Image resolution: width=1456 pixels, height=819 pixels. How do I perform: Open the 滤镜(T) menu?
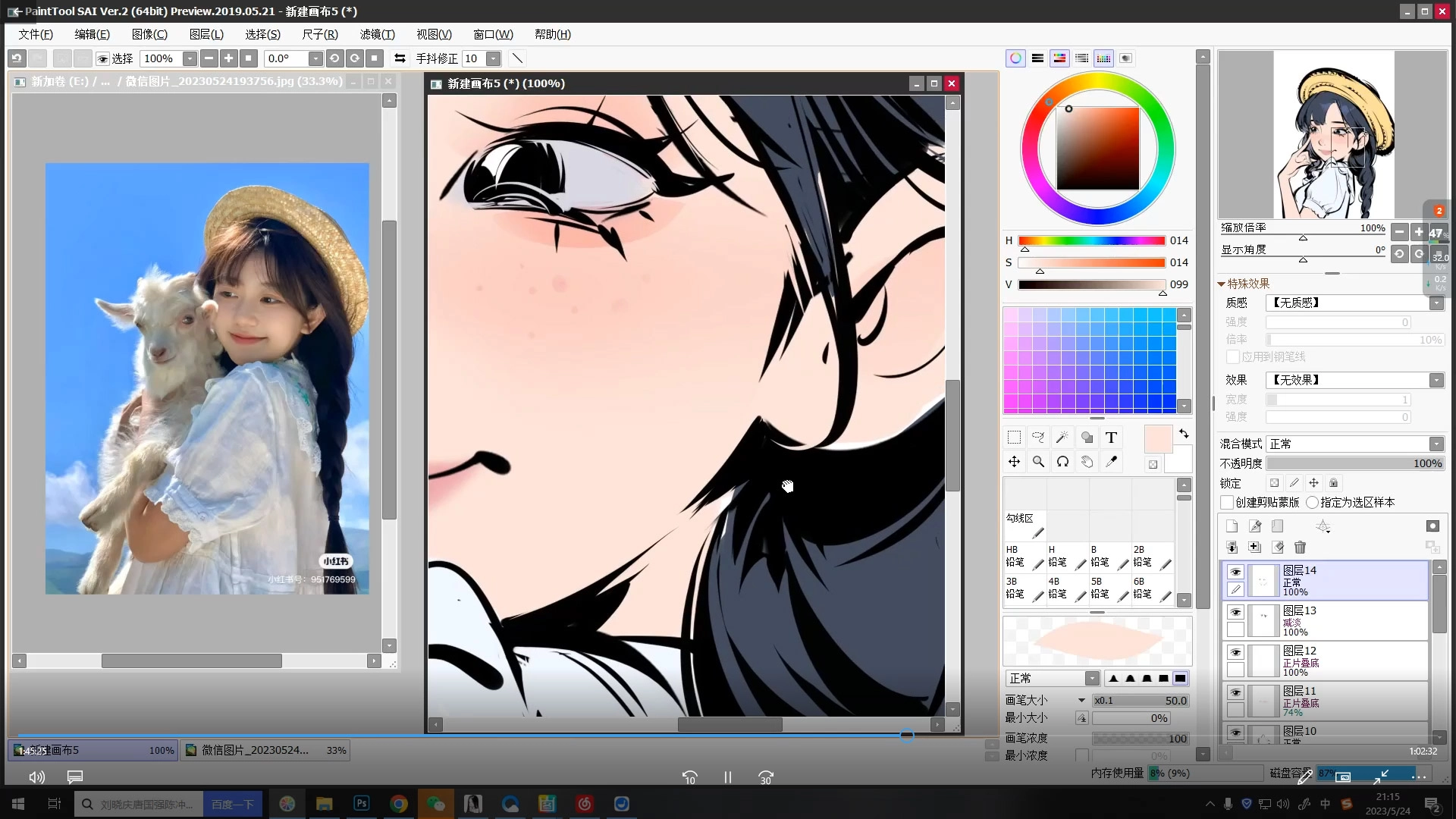pos(377,35)
